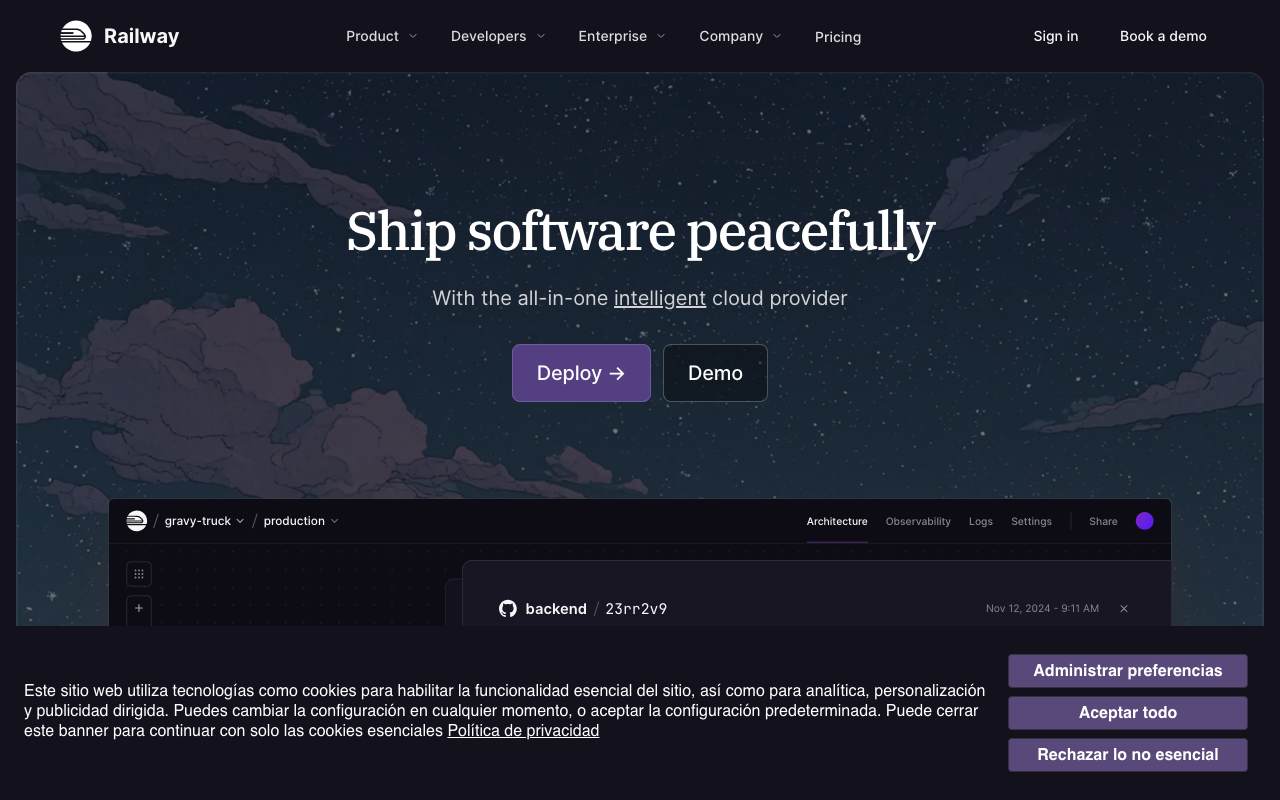Click the plus zoom icon in sidebar

[139, 607]
